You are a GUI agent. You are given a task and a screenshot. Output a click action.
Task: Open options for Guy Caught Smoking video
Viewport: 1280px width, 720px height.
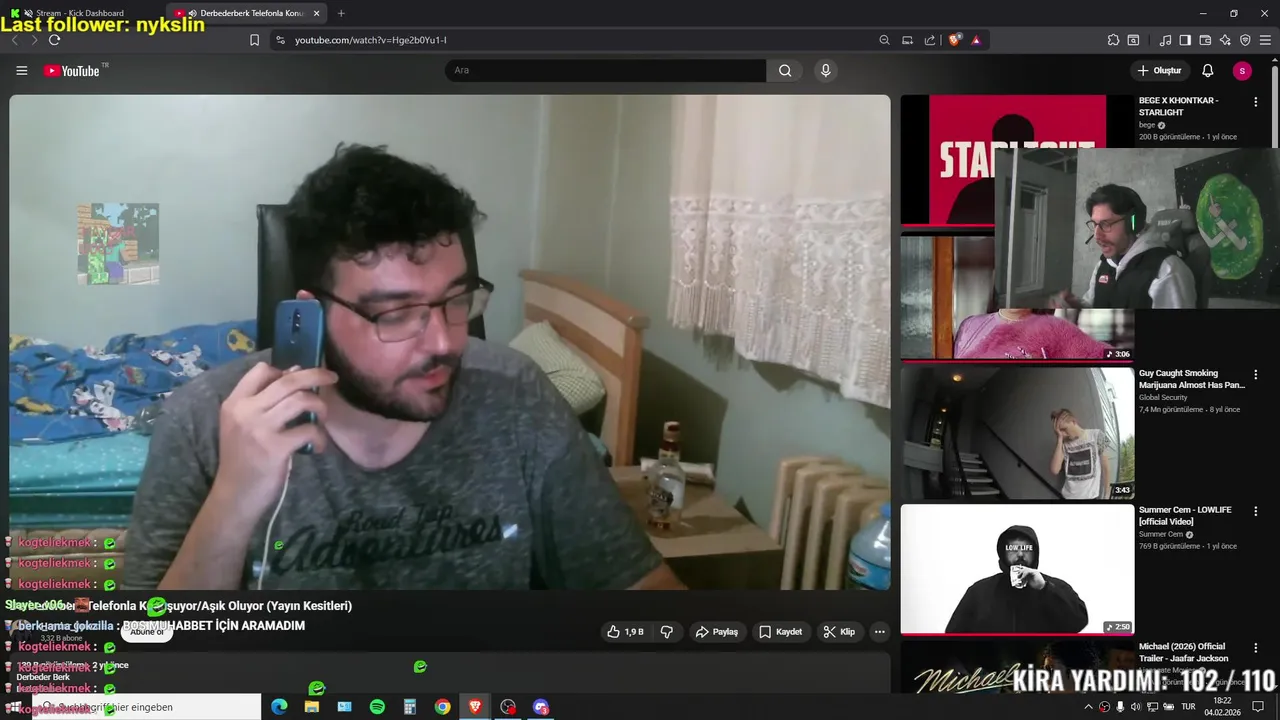[1256, 375]
